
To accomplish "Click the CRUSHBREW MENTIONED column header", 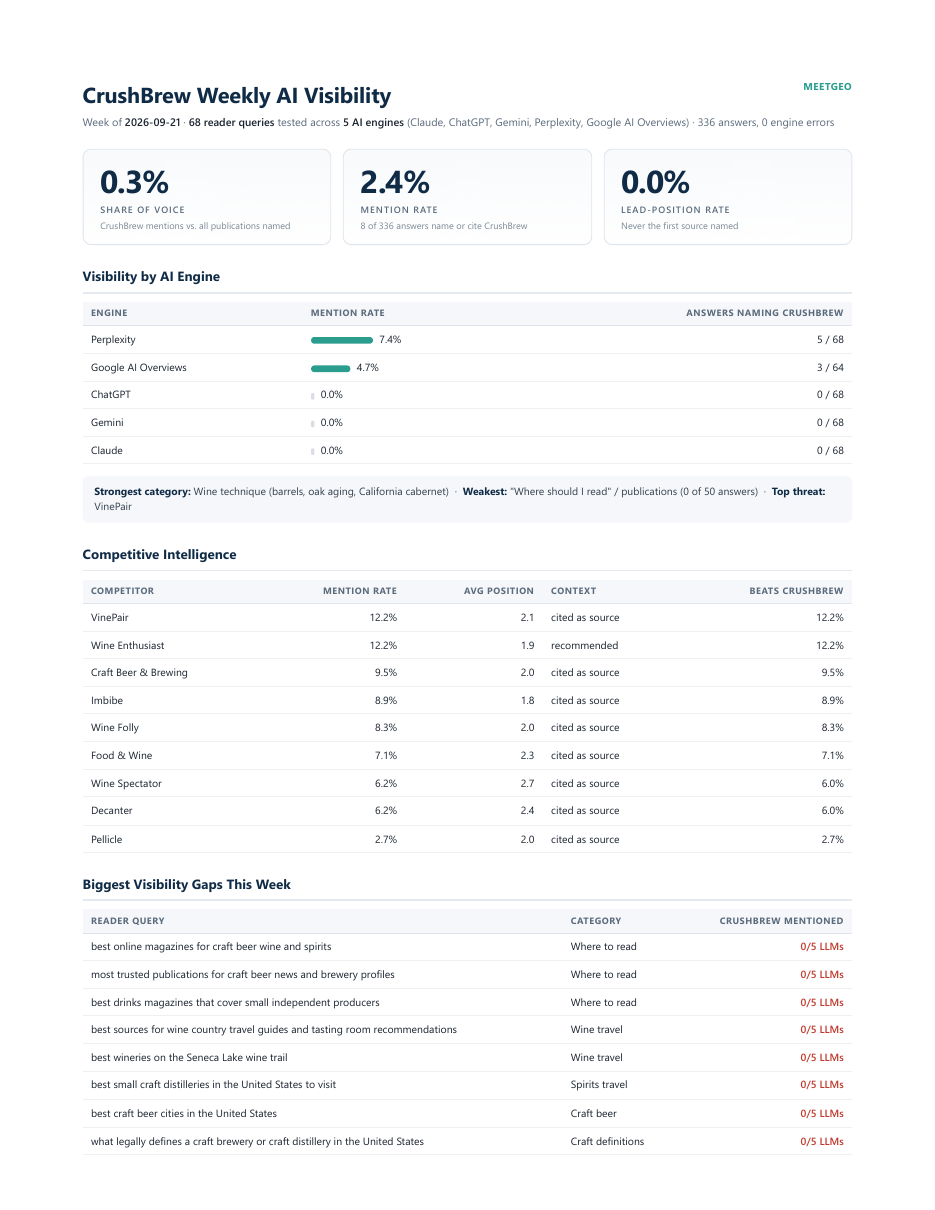I will 782,921.
